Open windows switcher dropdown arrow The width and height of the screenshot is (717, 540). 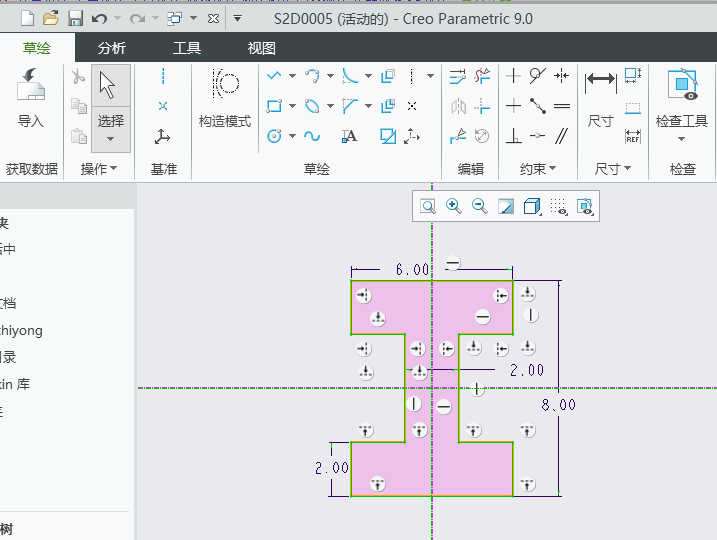193,18
